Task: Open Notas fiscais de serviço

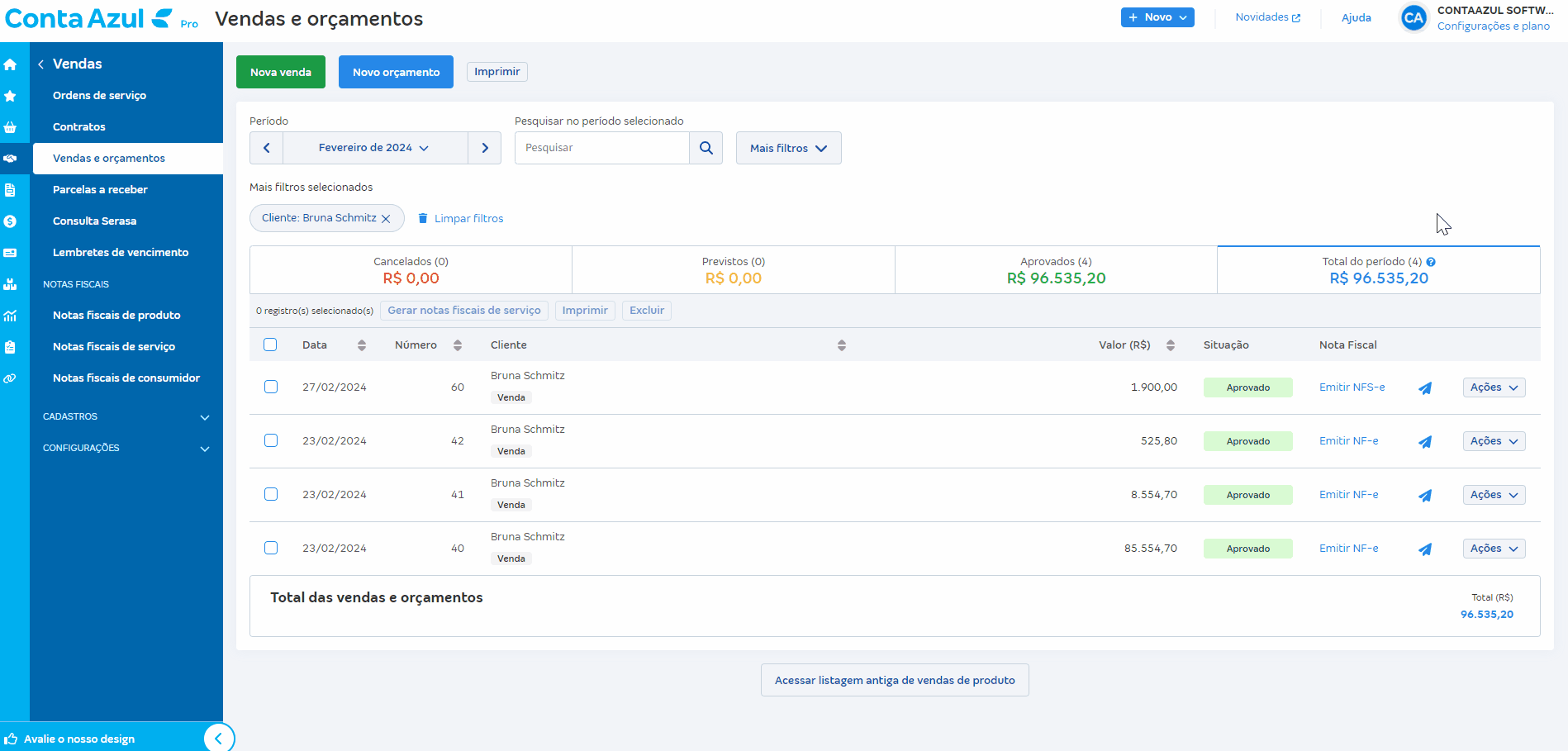Action: click(114, 347)
